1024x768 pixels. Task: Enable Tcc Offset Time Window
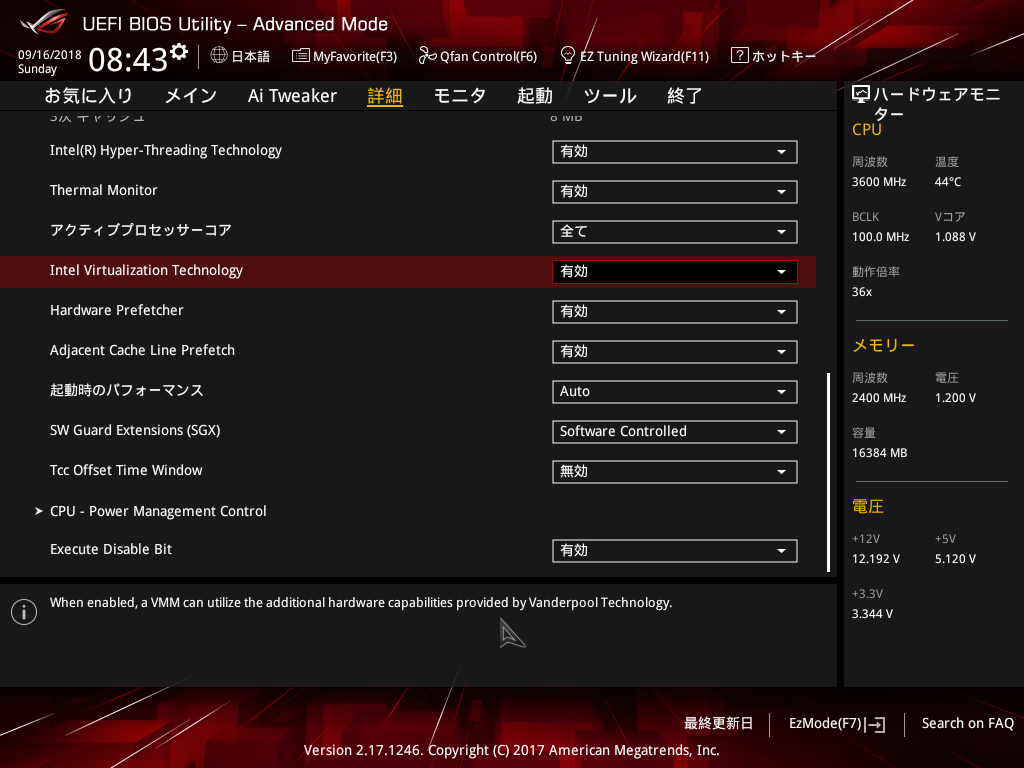coord(674,471)
